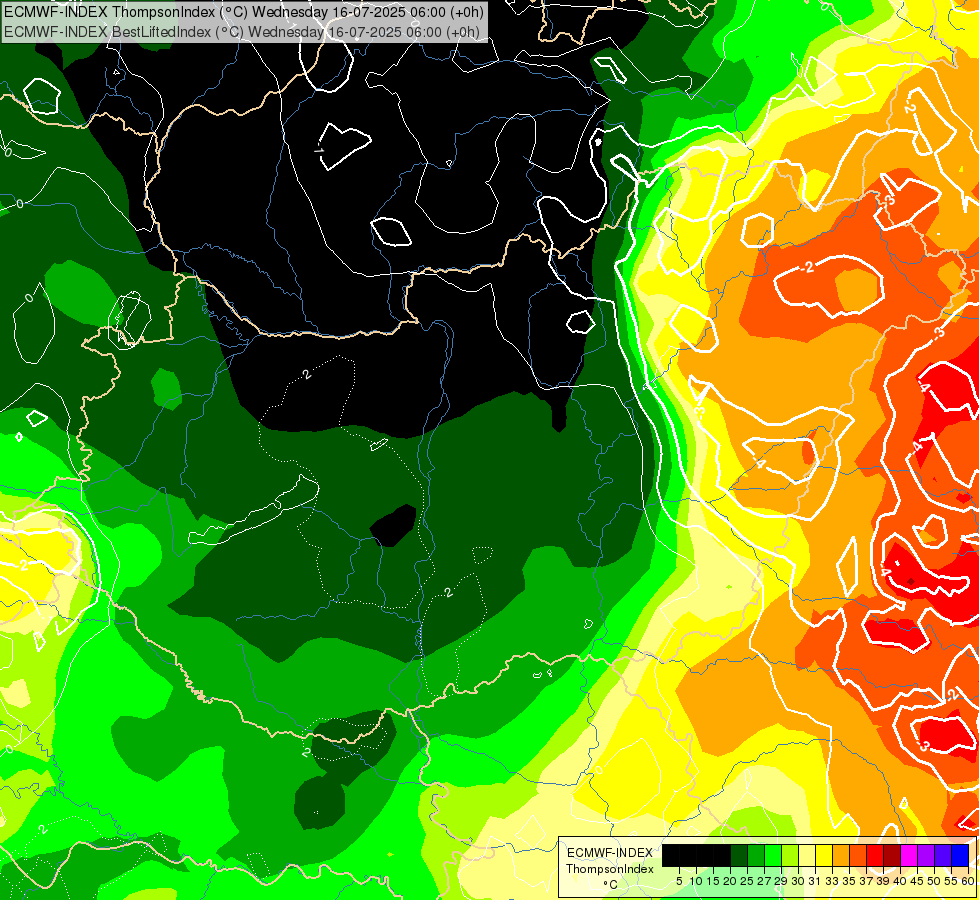
Task: Click the pale yellow legend swatch (30–31)
Action: click(807, 855)
